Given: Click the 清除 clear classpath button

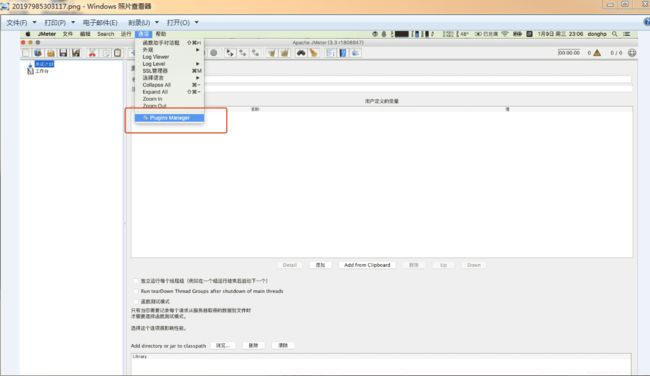Looking at the screenshot, I should [x=283, y=345].
